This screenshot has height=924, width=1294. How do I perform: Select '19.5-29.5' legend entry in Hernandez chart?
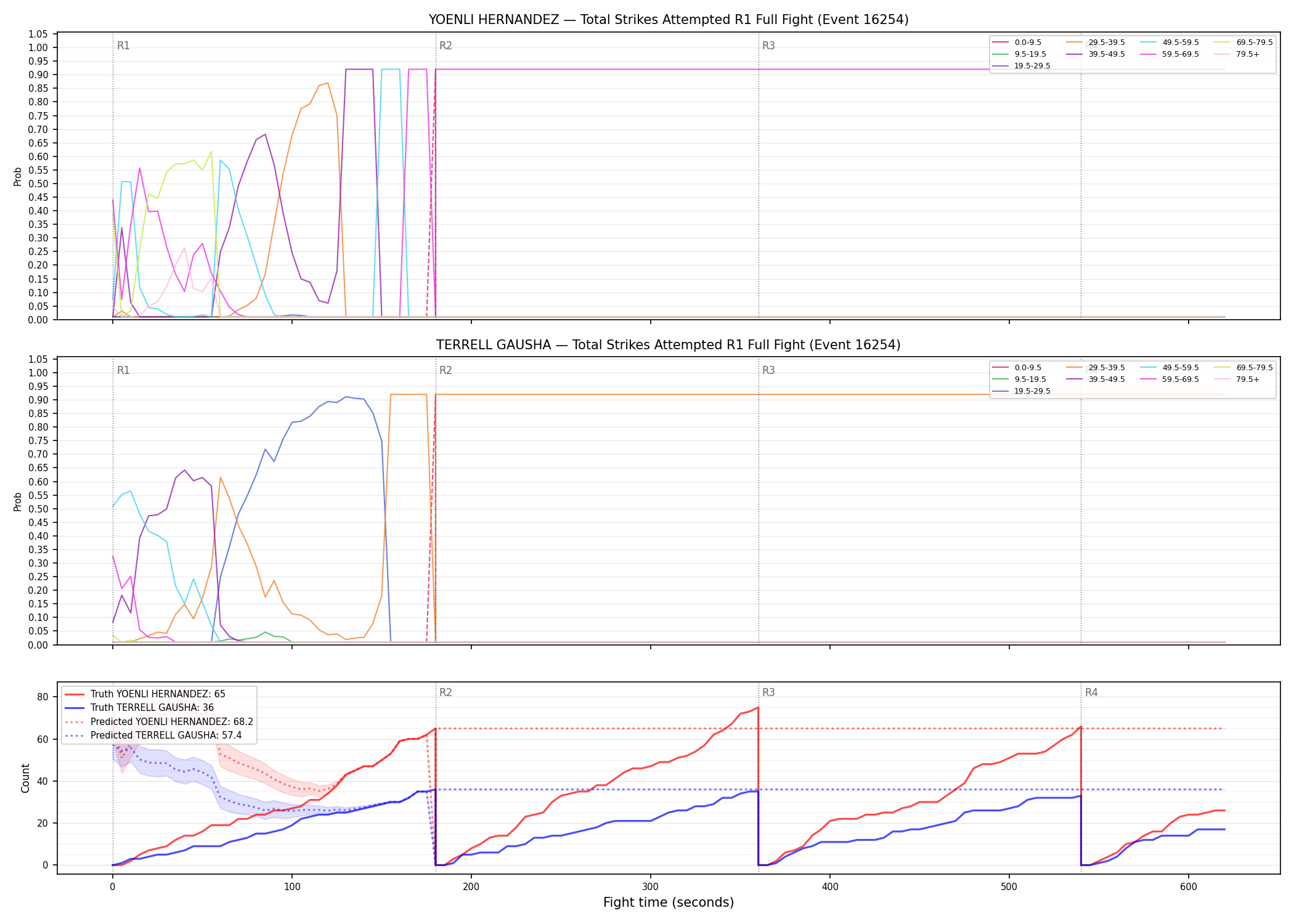coord(1021,66)
